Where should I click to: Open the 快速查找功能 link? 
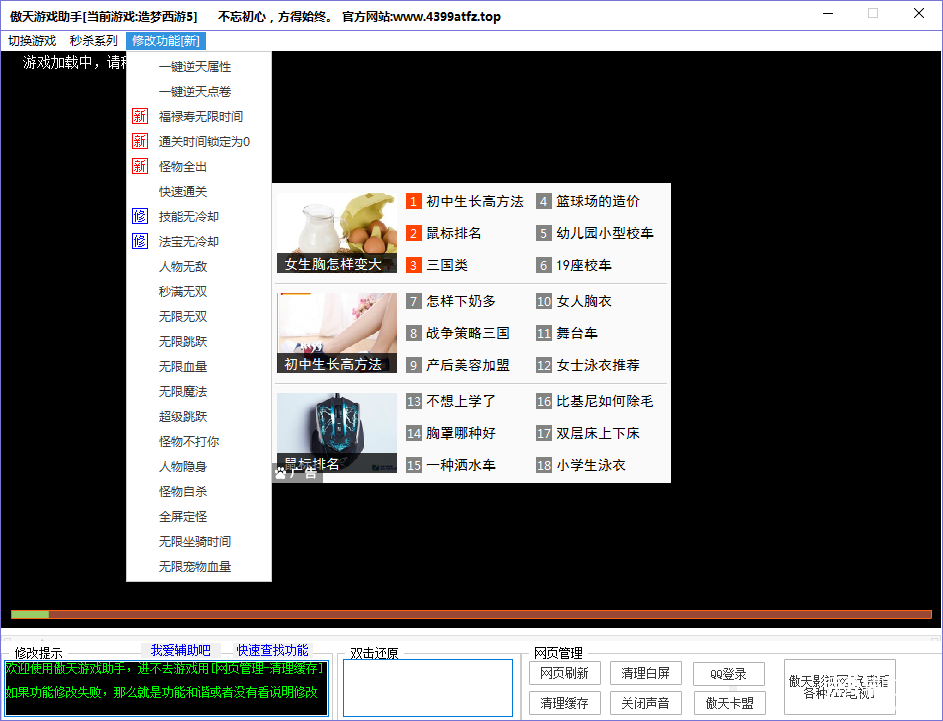272,650
